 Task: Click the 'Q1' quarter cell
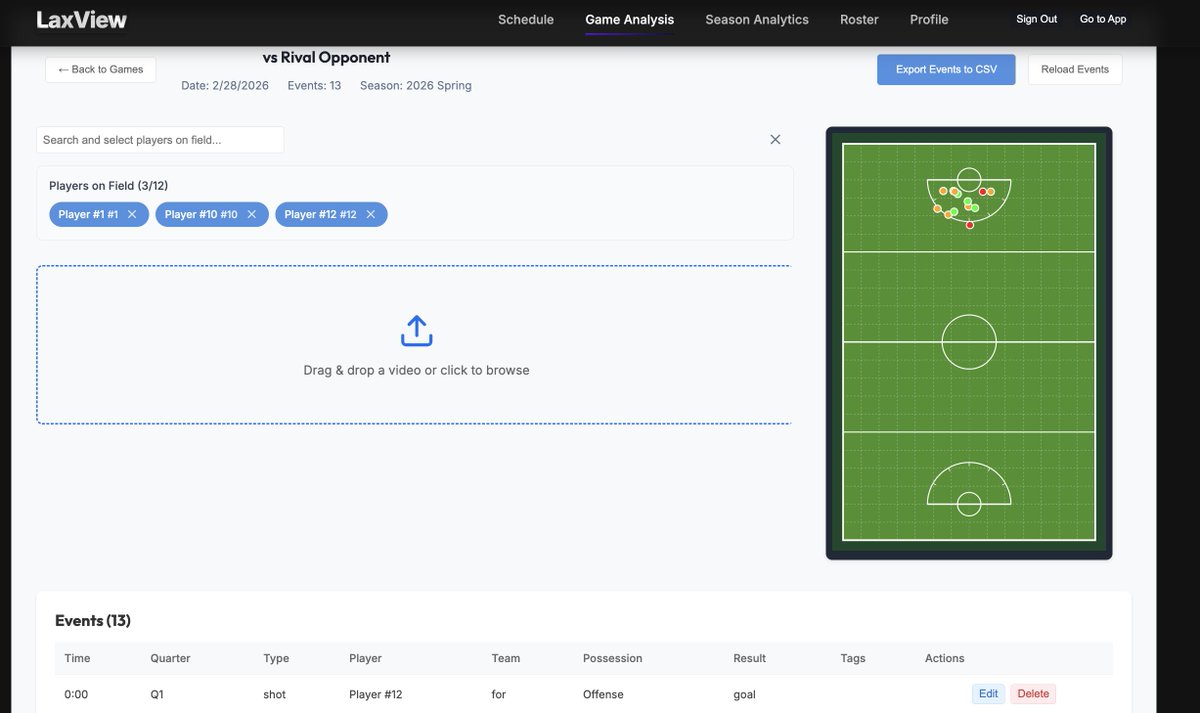click(157, 694)
